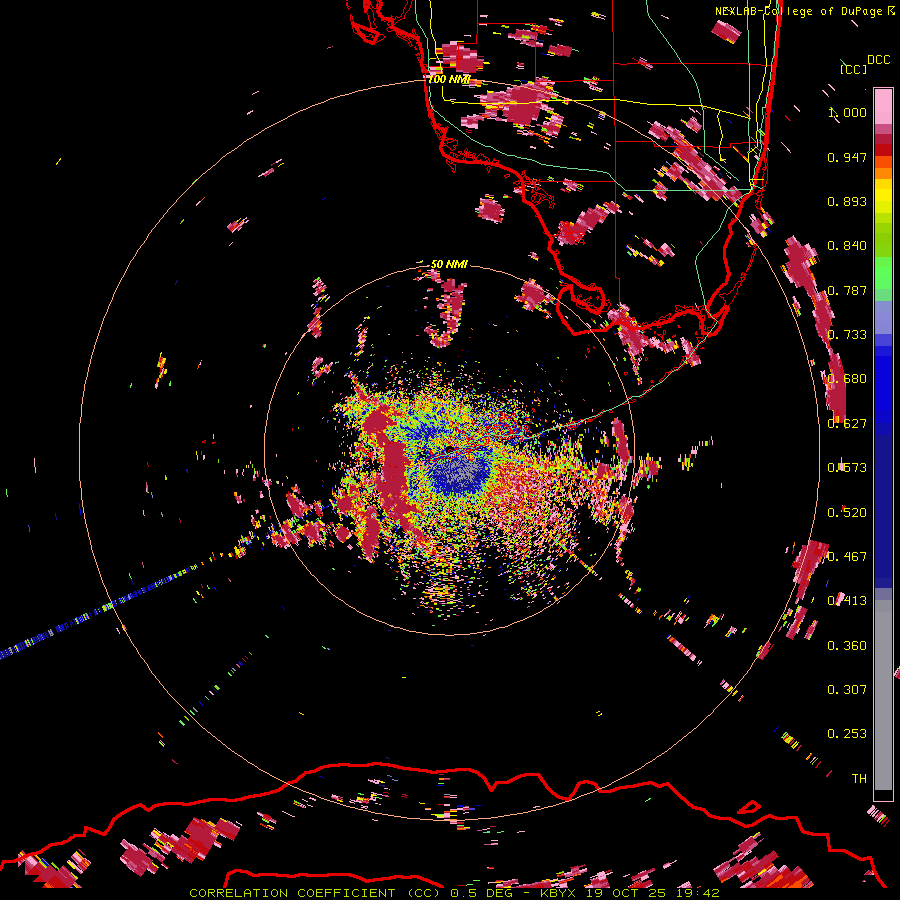
Task: Click the 50 NMI range ring label
Action: [449, 264]
